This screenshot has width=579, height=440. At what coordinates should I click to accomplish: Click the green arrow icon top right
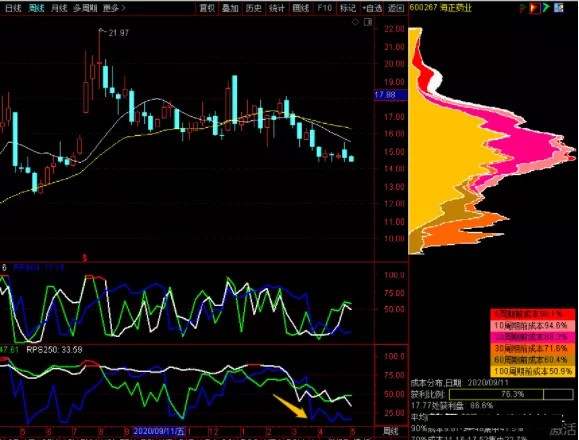pyautogui.click(x=547, y=7)
